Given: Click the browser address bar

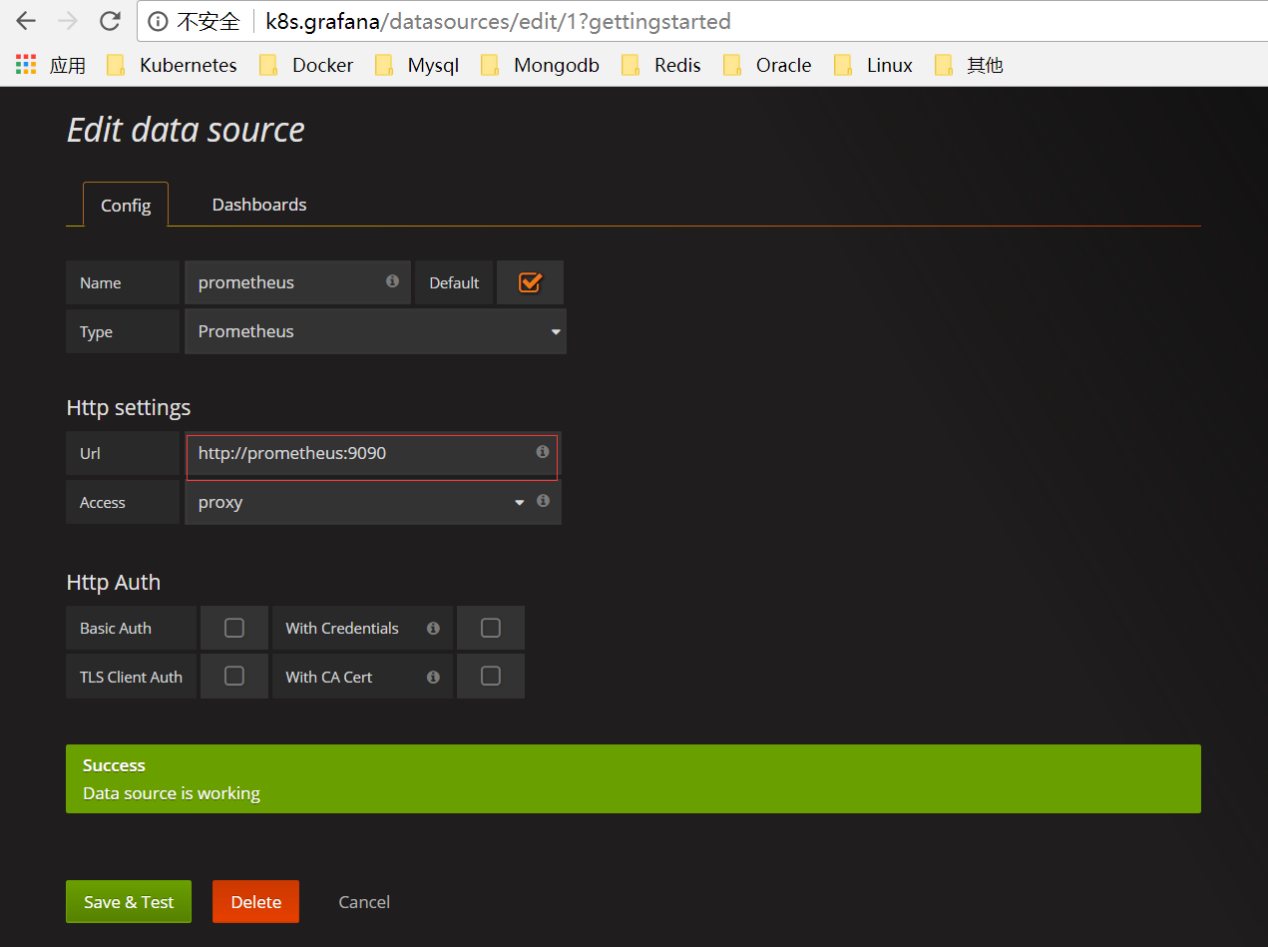Looking at the screenshot, I should click(x=704, y=21).
